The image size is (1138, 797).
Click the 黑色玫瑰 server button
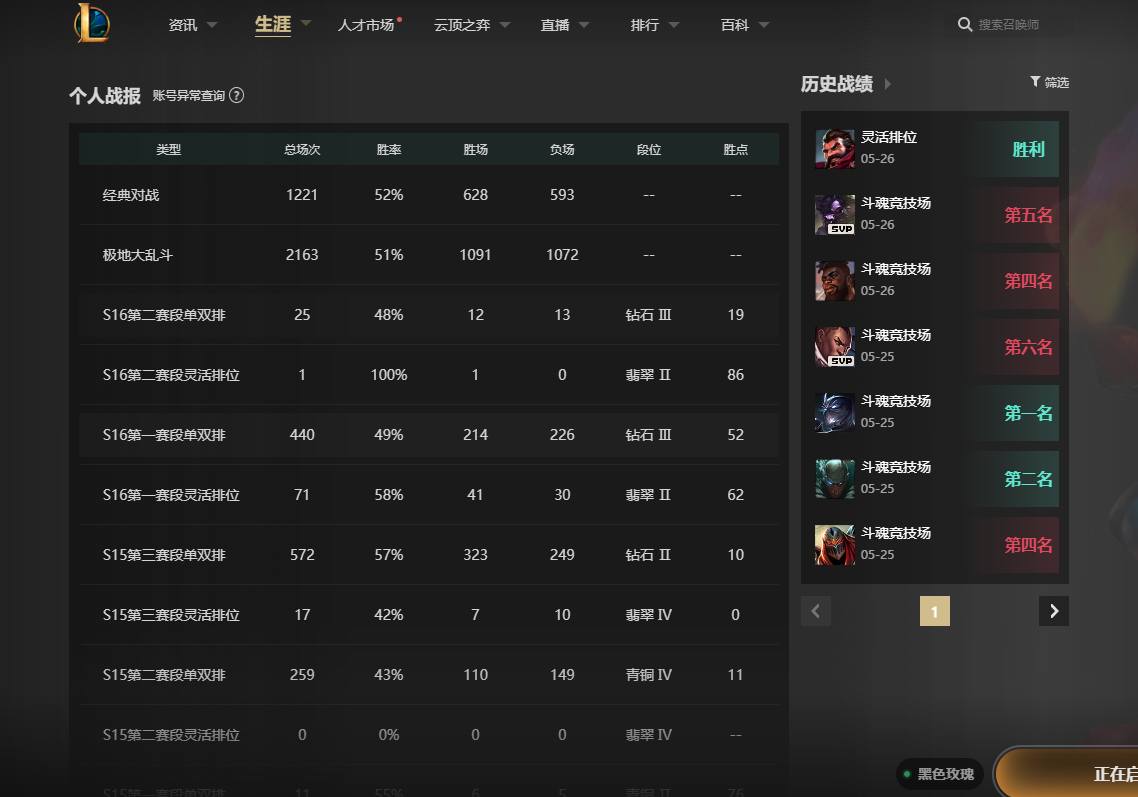[x=940, y=774]
